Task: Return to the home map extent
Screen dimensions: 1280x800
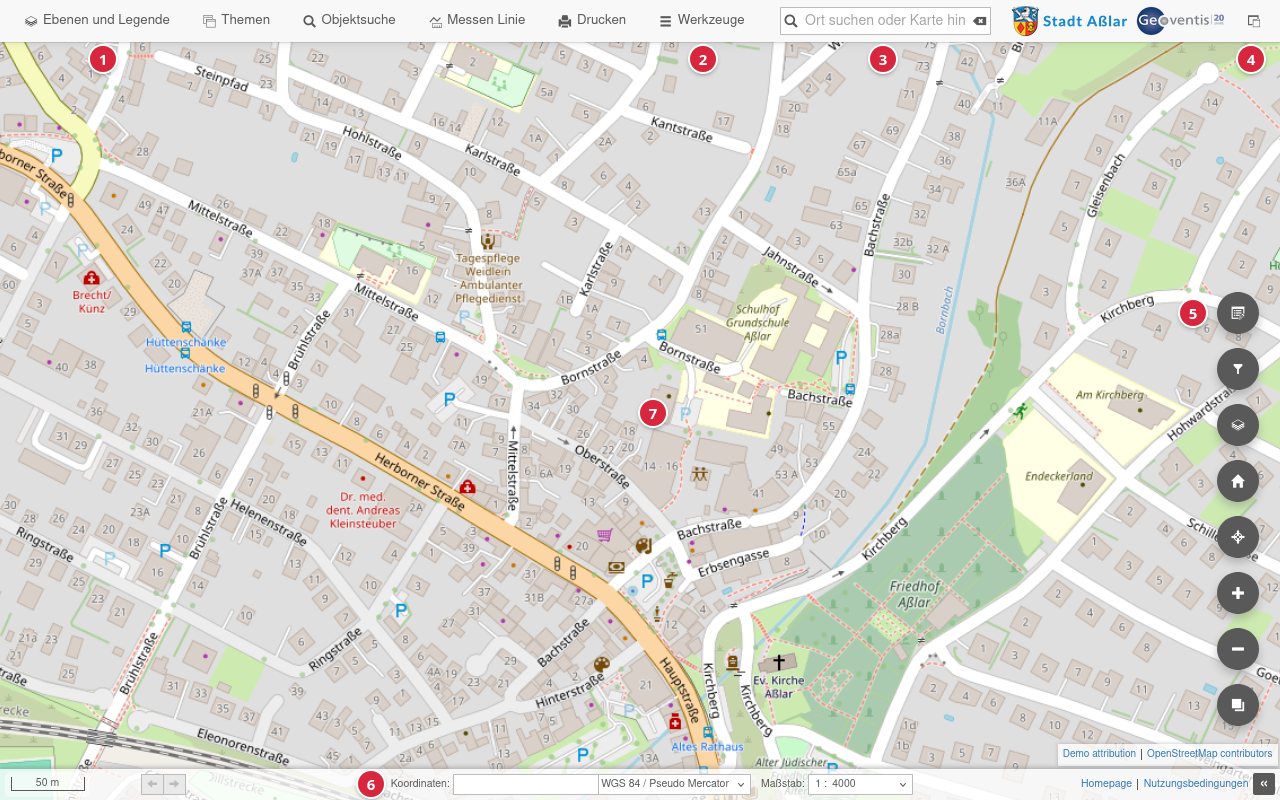Action: (1238, 481)
